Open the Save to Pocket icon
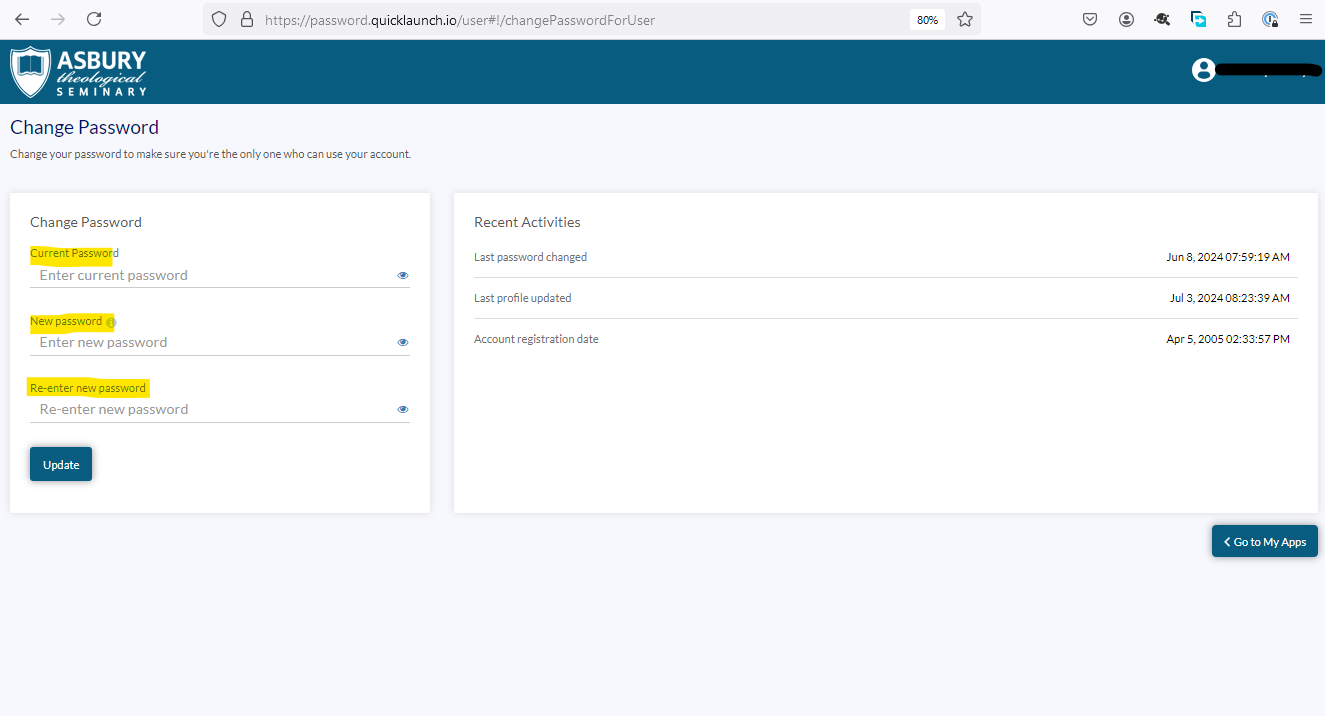The width and height of the screenshot is (1325, 716). [1091, 19]
